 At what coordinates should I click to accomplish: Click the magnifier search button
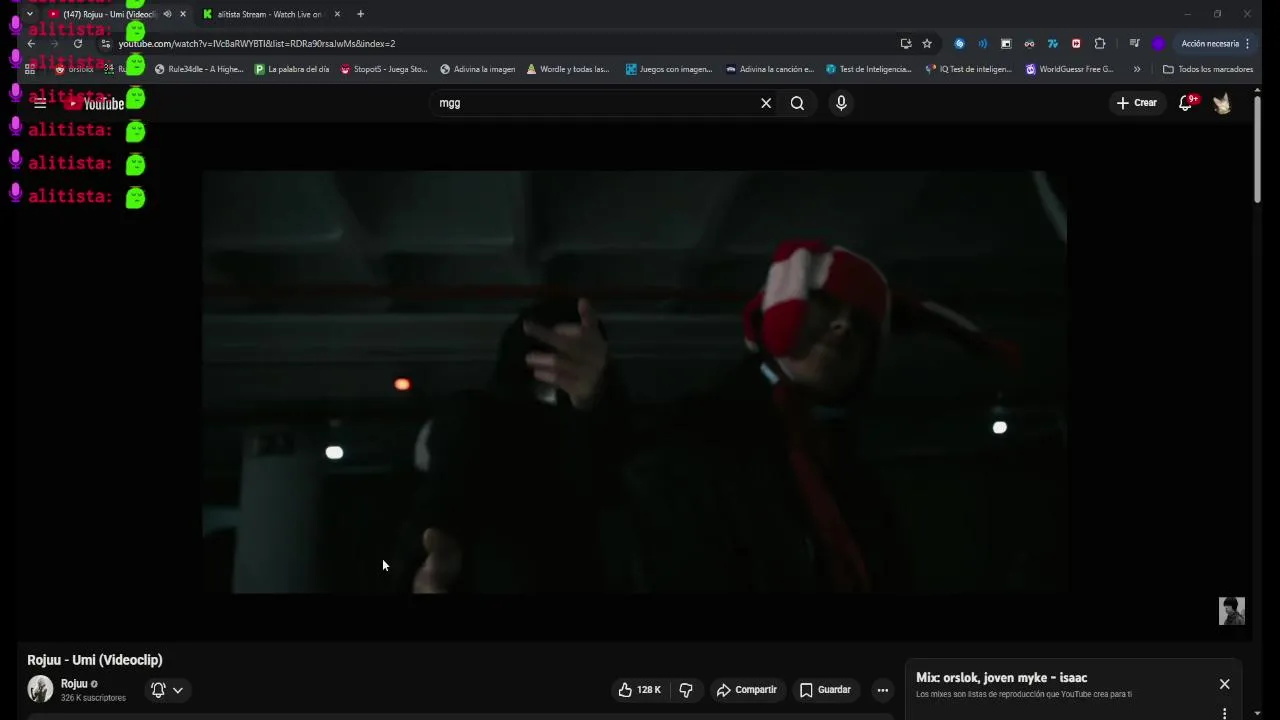(797, 103)
